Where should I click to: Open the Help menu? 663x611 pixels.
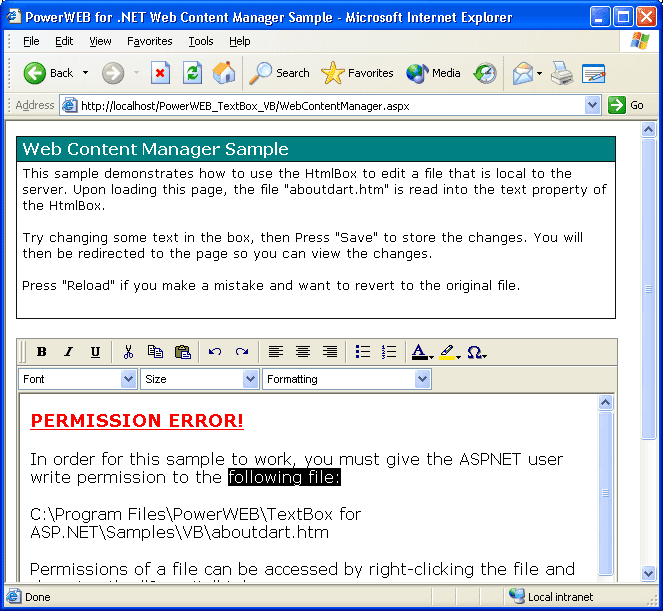pyautogui.click(x=240, y=41)
